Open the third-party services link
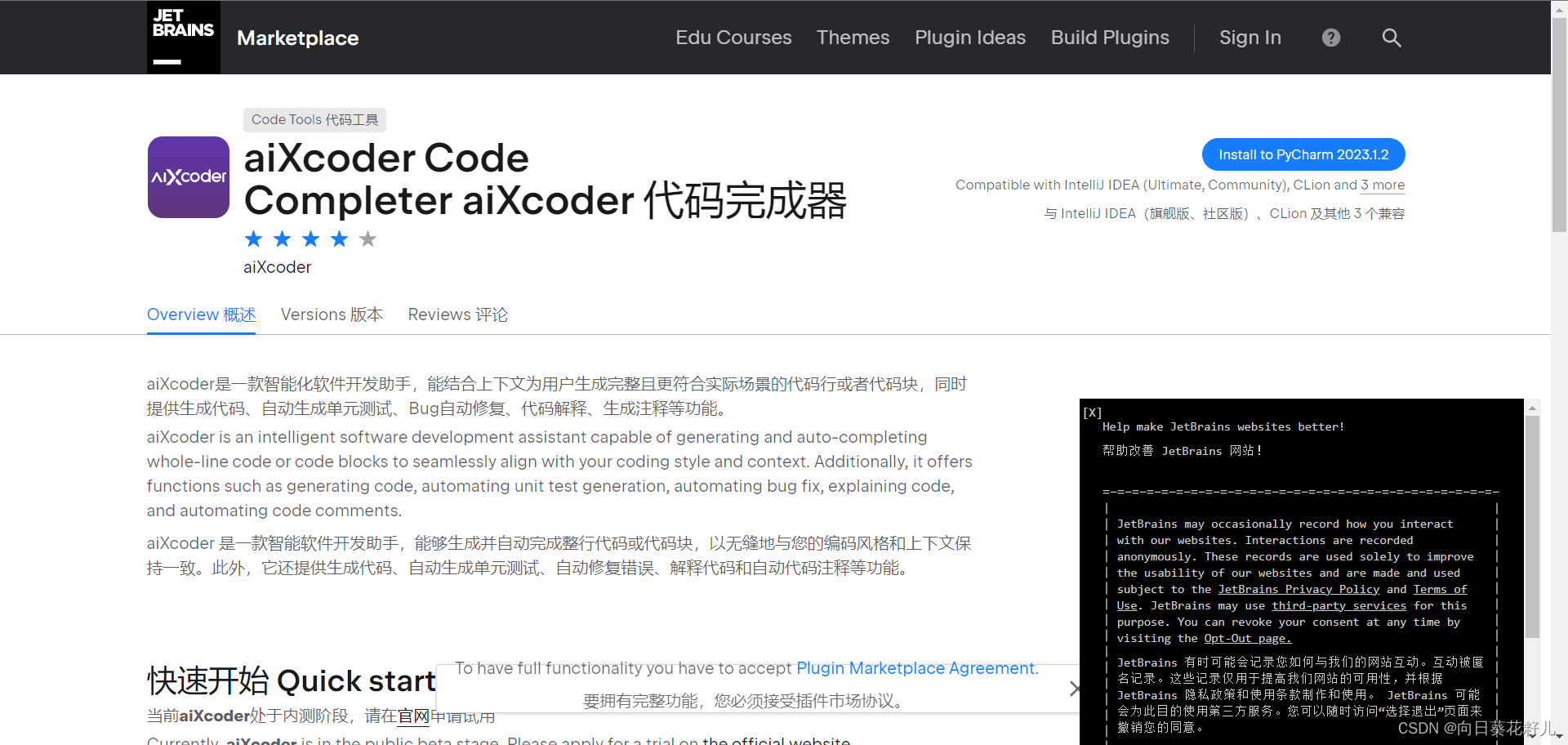Image resolution: width=1568 pixels, height=745 pixels. click(1339, 605)
